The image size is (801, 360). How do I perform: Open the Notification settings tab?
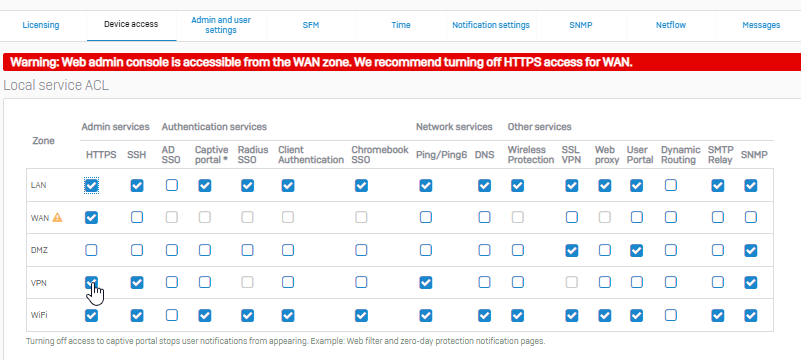pos(491,25)
